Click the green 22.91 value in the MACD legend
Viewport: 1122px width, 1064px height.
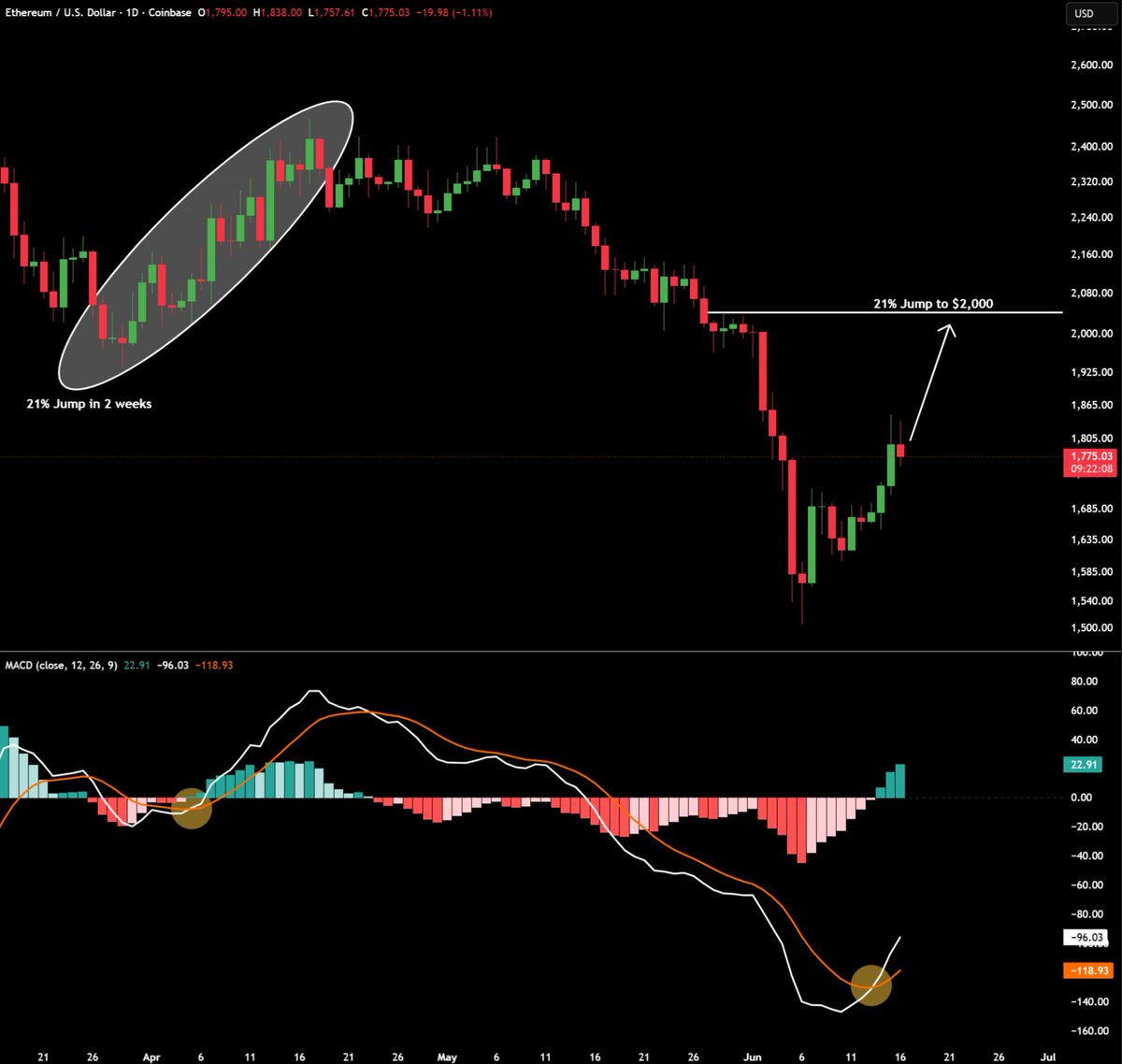coord(137,665)
